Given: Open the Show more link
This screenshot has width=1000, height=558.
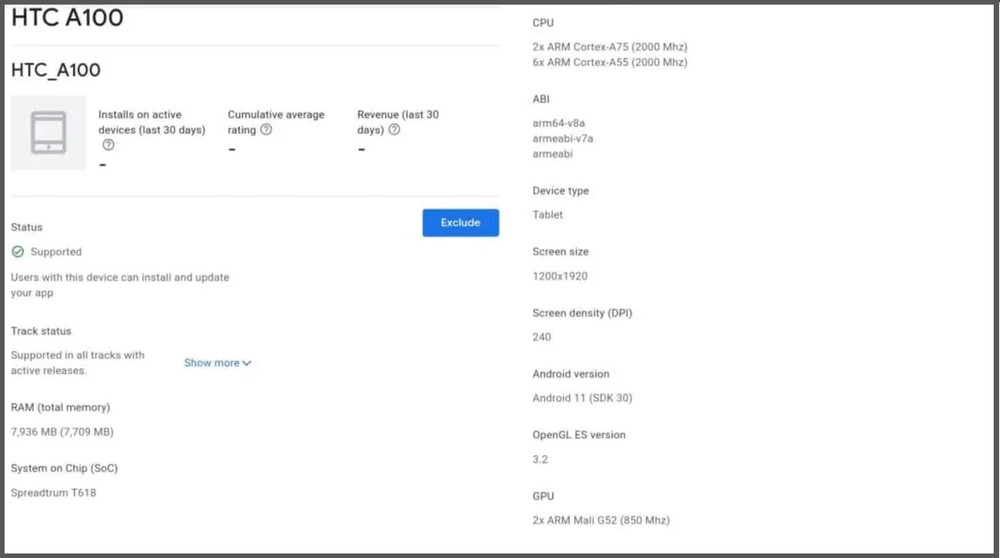Looking at the screenshot, I should point(211,363).
